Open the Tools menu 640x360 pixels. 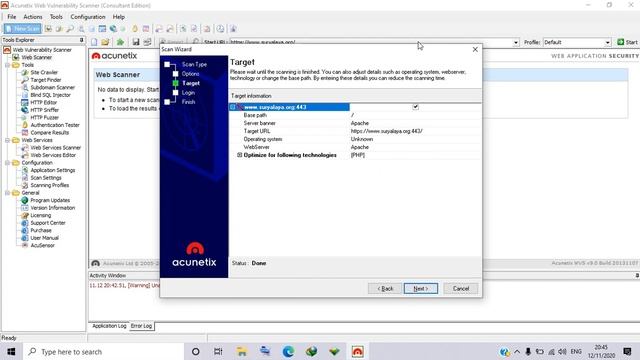56,17
